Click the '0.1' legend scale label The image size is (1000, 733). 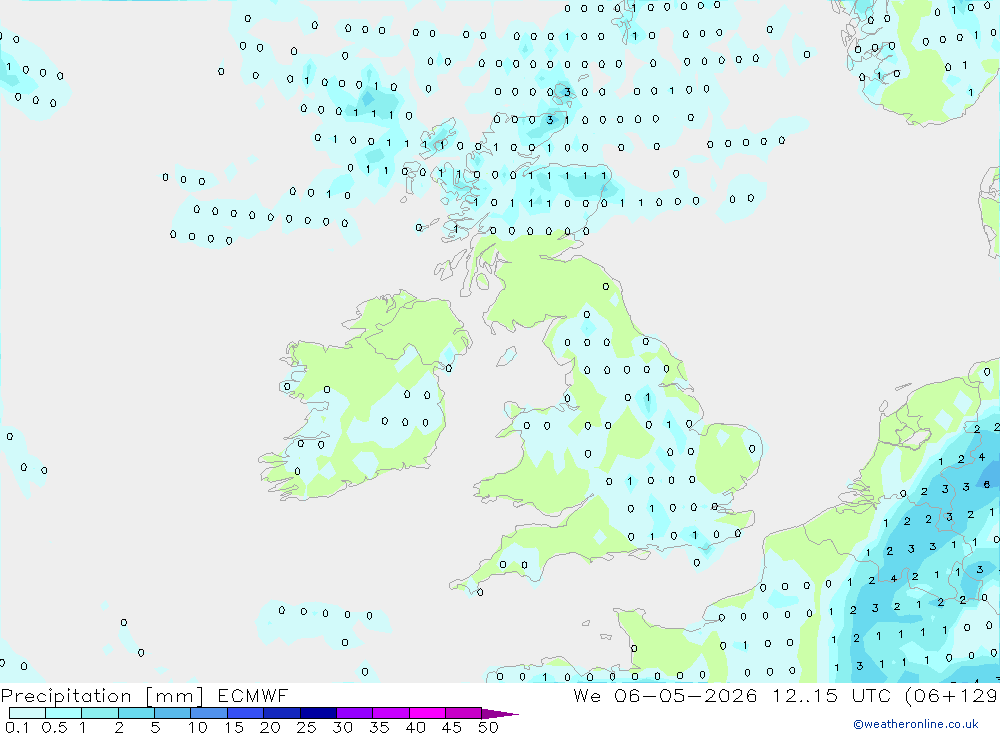pos(17,727)
